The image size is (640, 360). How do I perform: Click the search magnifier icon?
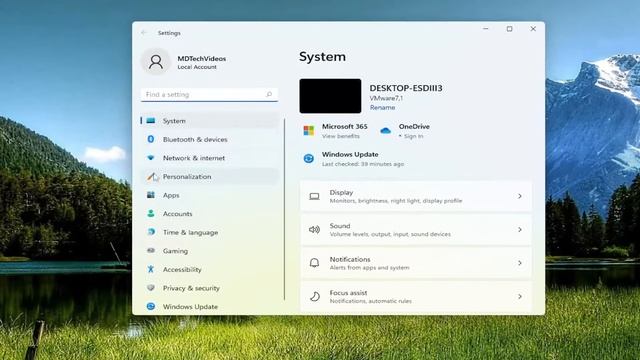tap(269, 94)
